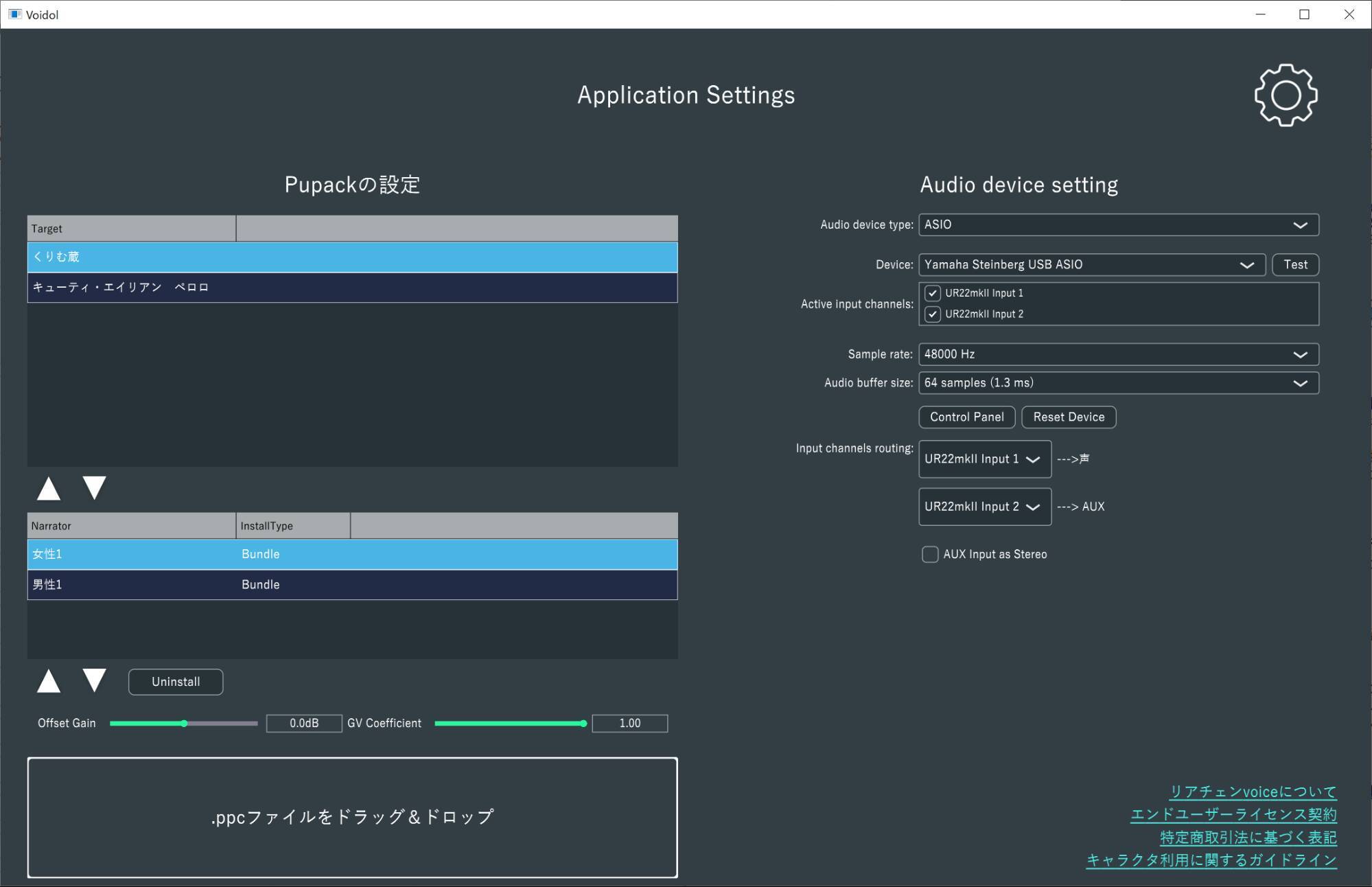1372x887 pixels.
Task: Select the キューティ・エイリアン ペロロ target row
Action: point(352,288)
